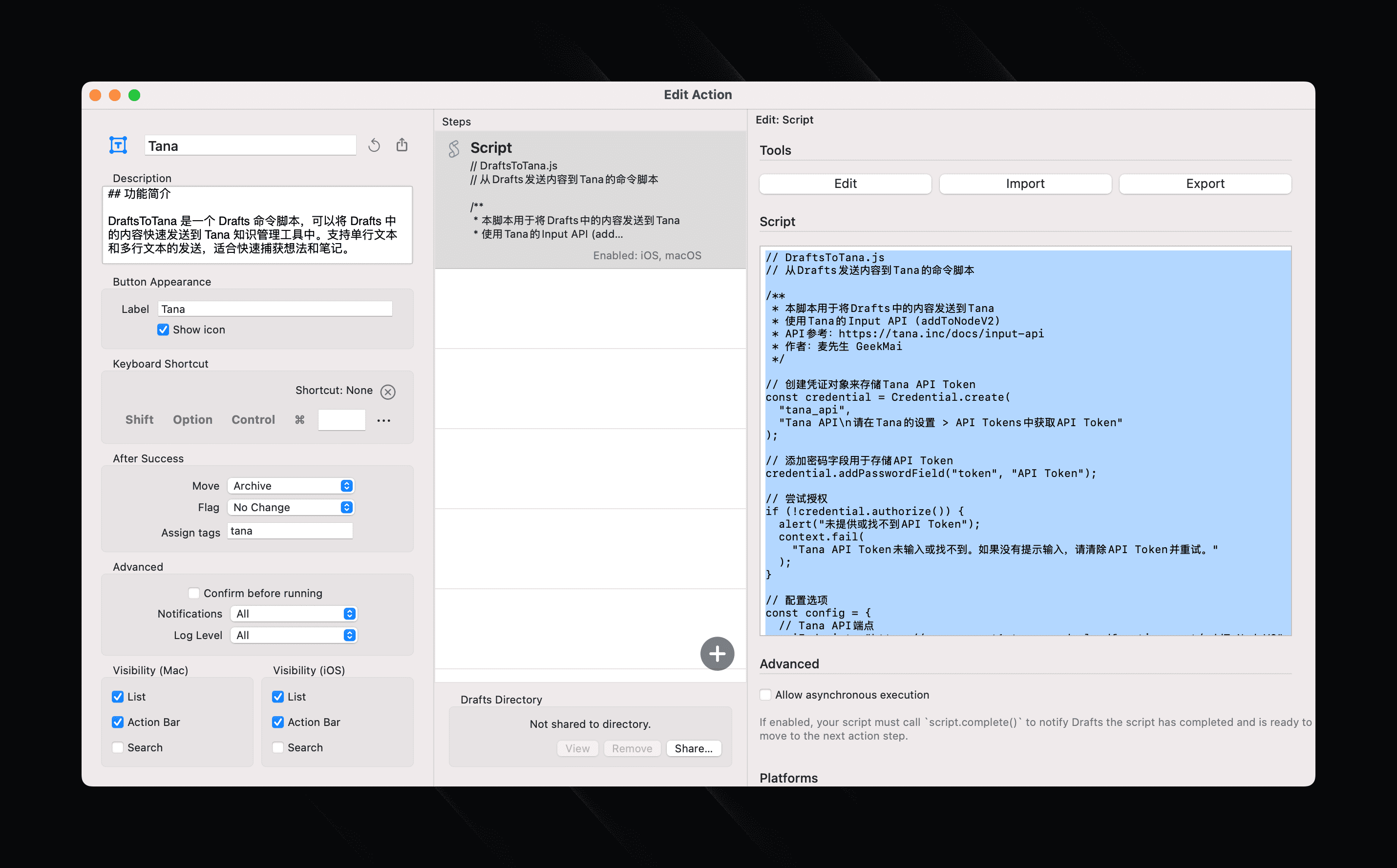Click the Edit button under Tools
This screenshot has width=1397, height=868.
[846, 184]
